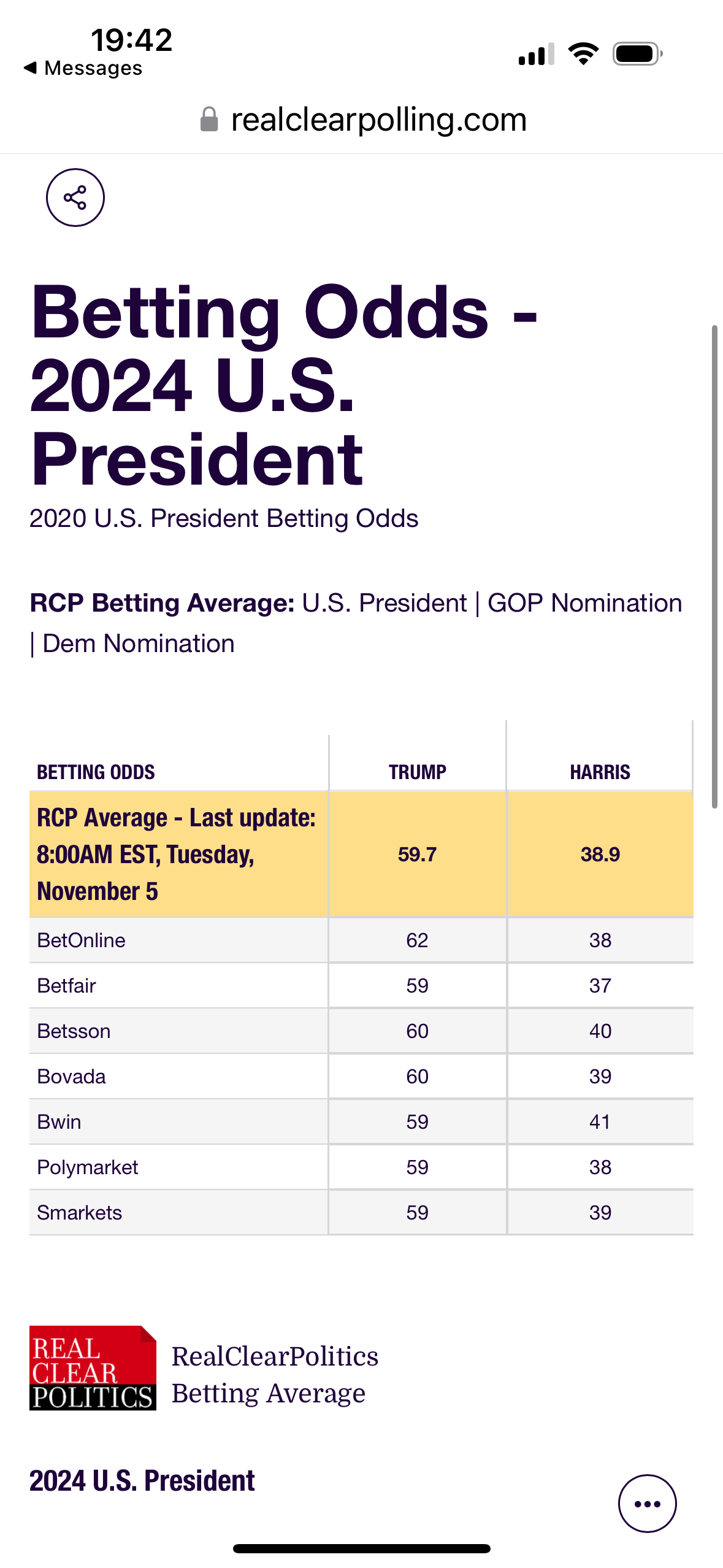Select the RCP Average highlighted row
Image resolution: width=723 pixels, height=1568 pixels.
[361, 854]
